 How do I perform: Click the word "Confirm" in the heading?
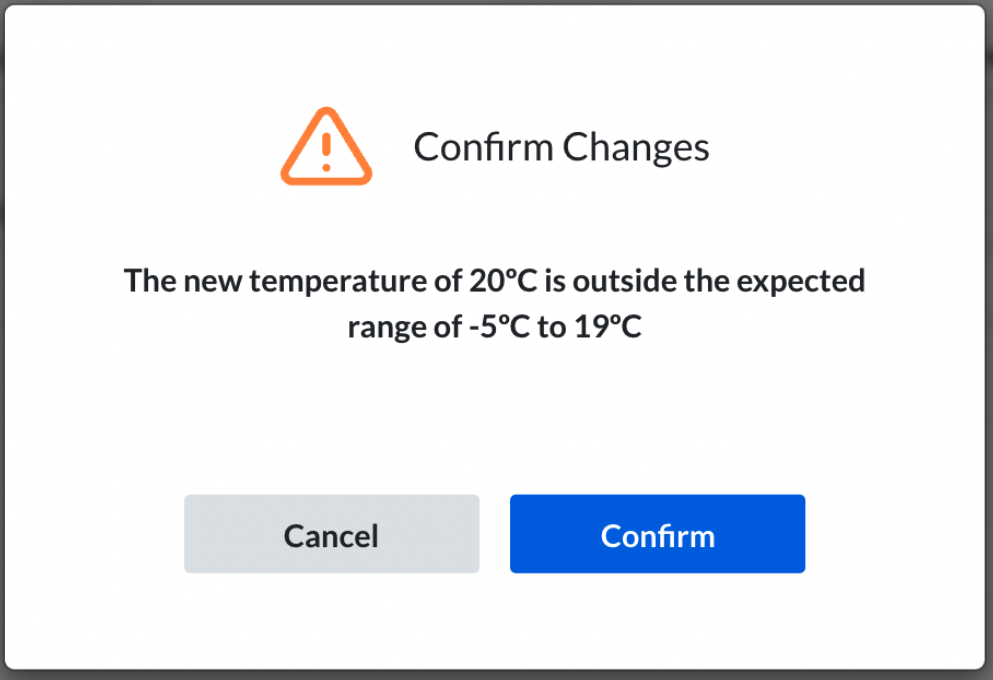tap(483, 147)
